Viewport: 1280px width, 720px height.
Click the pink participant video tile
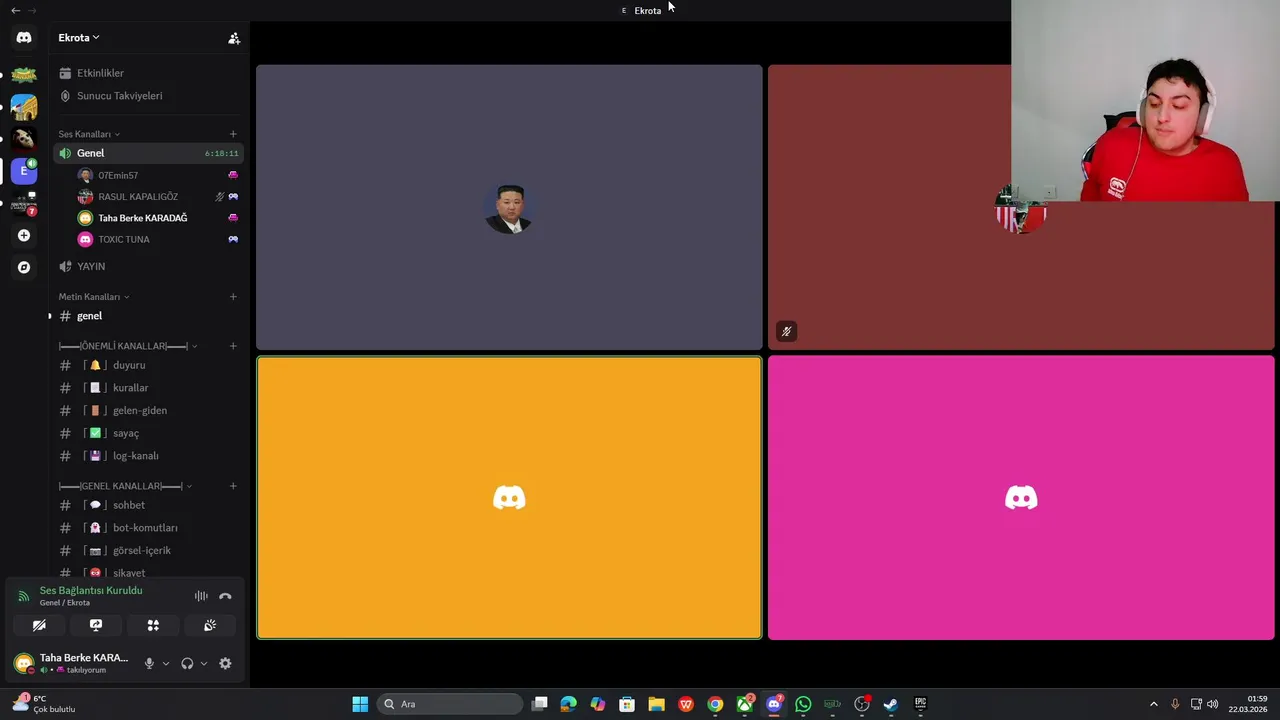tap(1021, 497)
